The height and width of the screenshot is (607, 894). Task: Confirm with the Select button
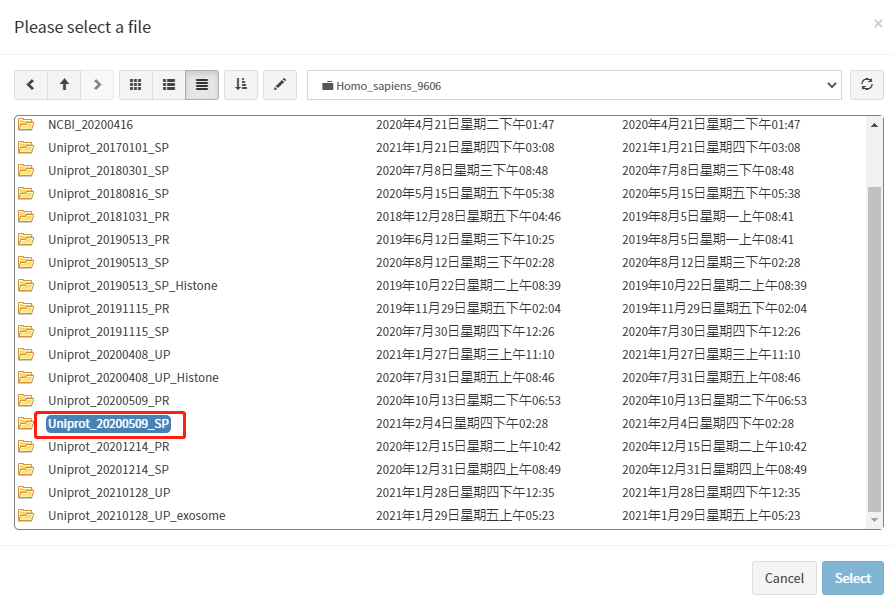click(853, 578)
